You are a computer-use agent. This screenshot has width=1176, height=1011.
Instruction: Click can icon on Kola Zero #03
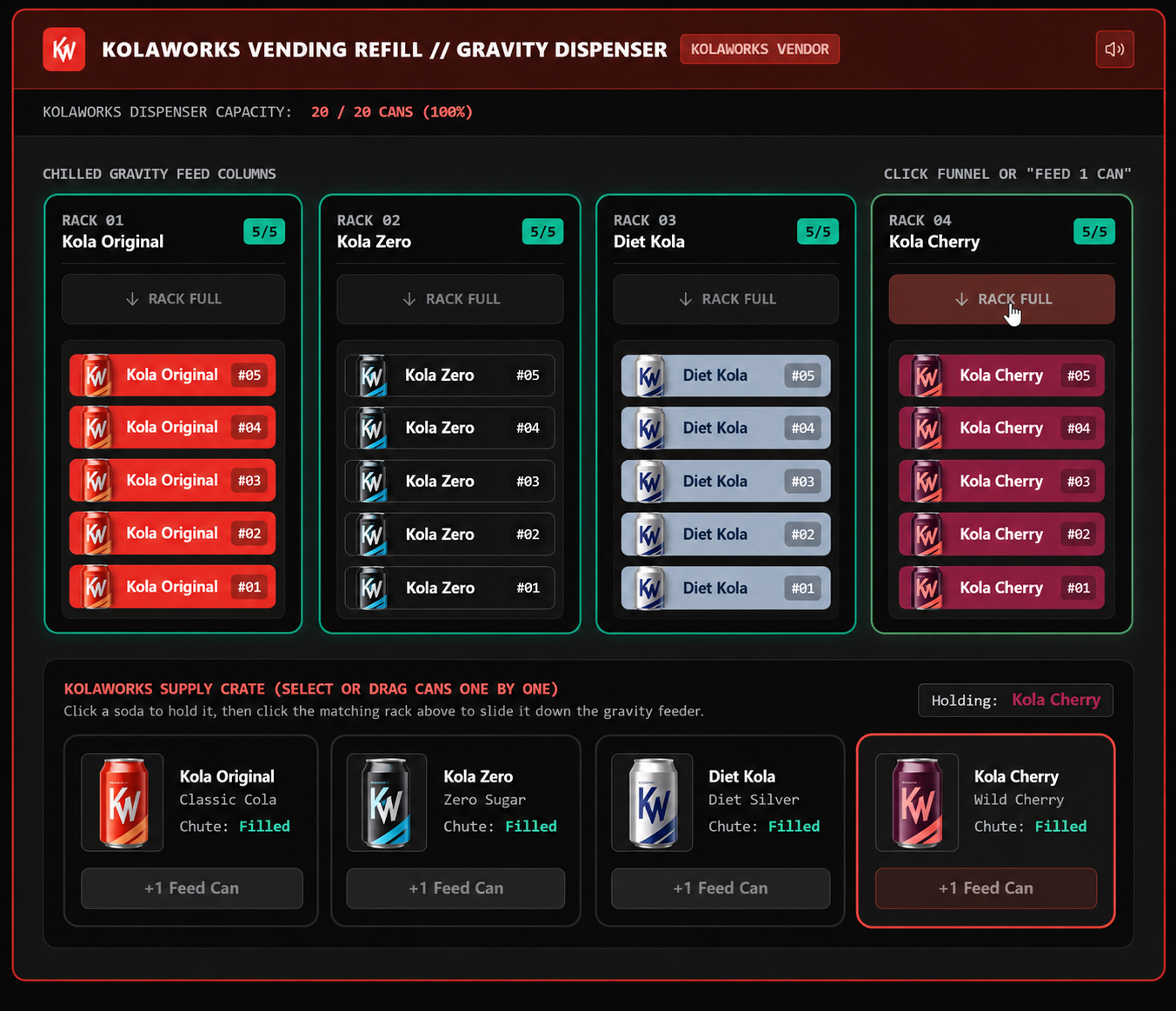pyautogui.click(x=372, y=482)
